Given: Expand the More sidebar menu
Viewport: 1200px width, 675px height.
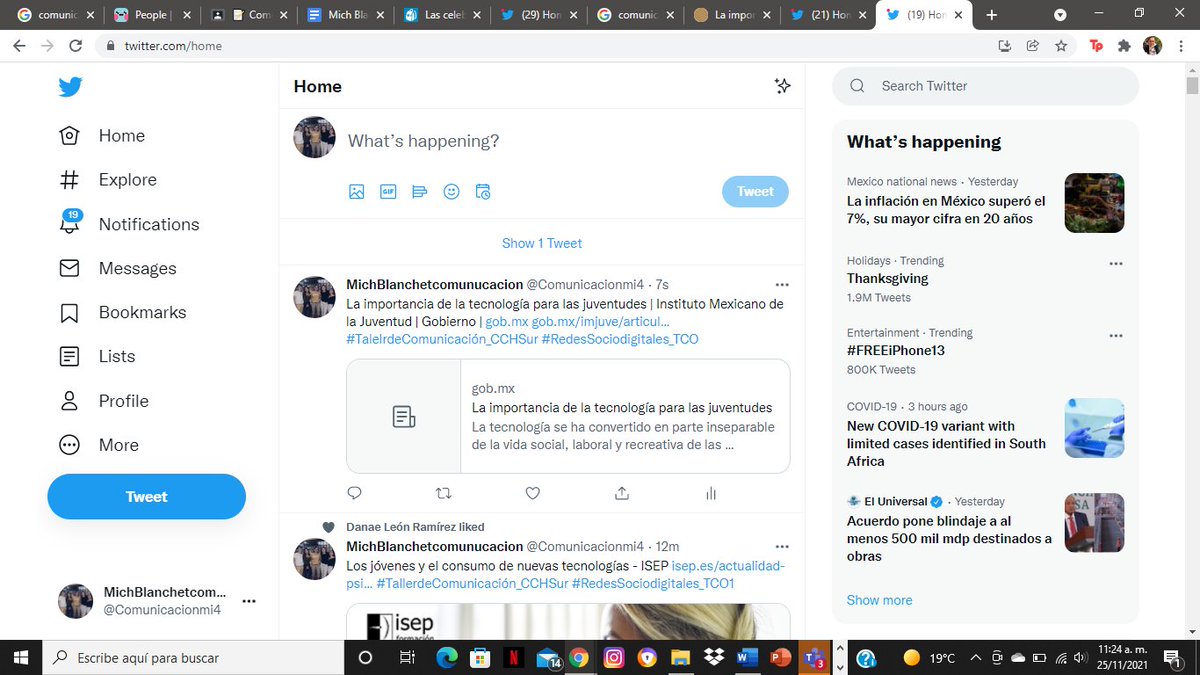Looking at the screenshot, I should [x=99, y=445].
